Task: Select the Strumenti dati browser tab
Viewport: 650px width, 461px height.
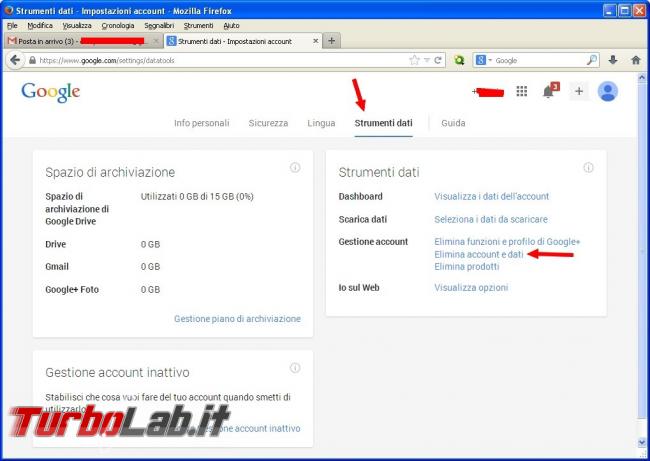Action: coord(243,41)
